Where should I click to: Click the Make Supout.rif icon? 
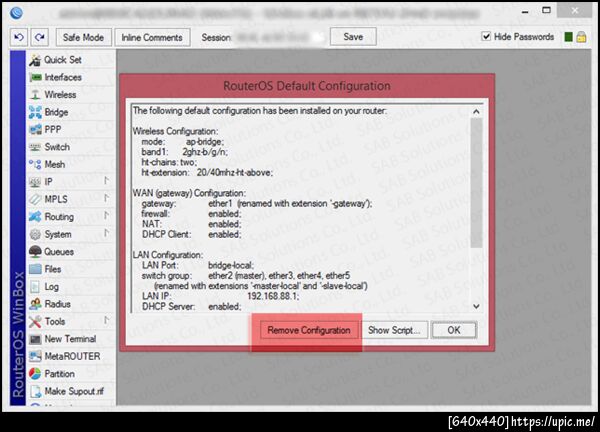pyautogui.click(x=35, y=391)
